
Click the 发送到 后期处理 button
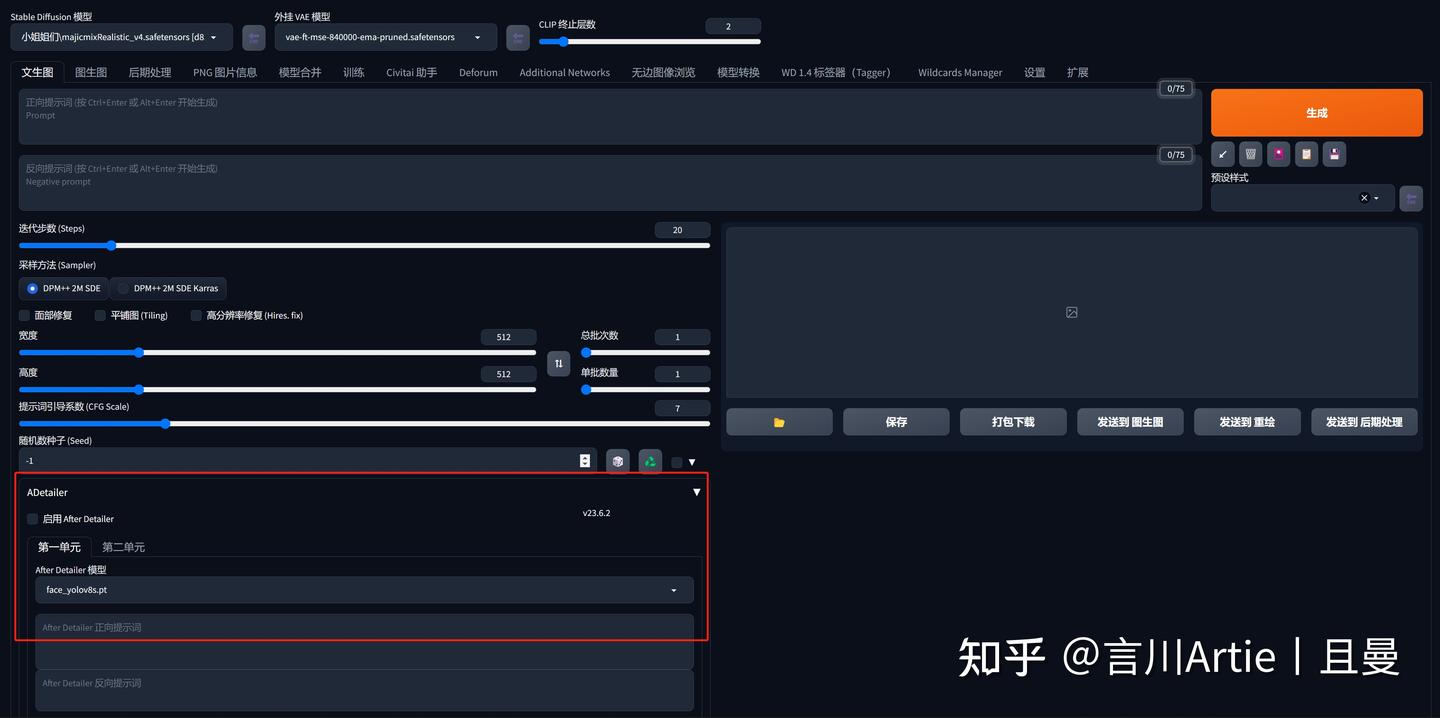click(x=1364, y=422)
